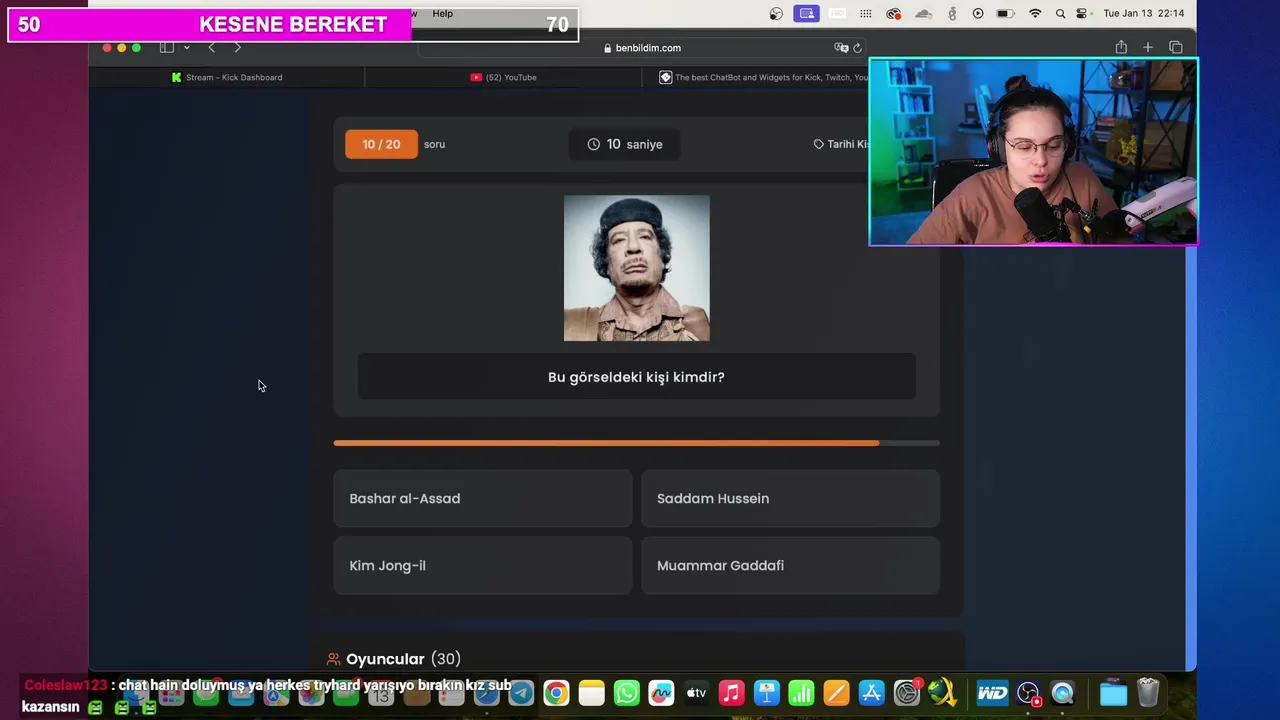This screenshot has height=720, width=1280.
Task: Click the battery status icon
Action: point(1005,13)
